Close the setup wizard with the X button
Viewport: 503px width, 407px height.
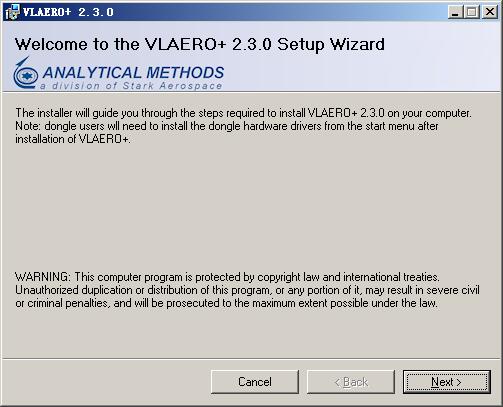coord(490,12)
